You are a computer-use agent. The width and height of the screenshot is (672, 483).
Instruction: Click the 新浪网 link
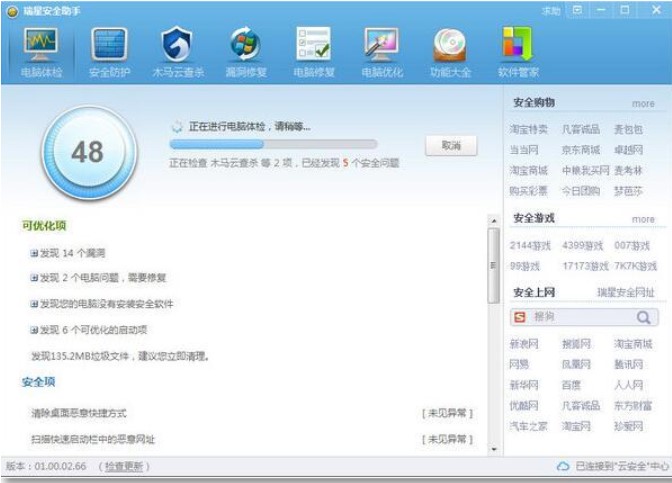tap(524, 344)
